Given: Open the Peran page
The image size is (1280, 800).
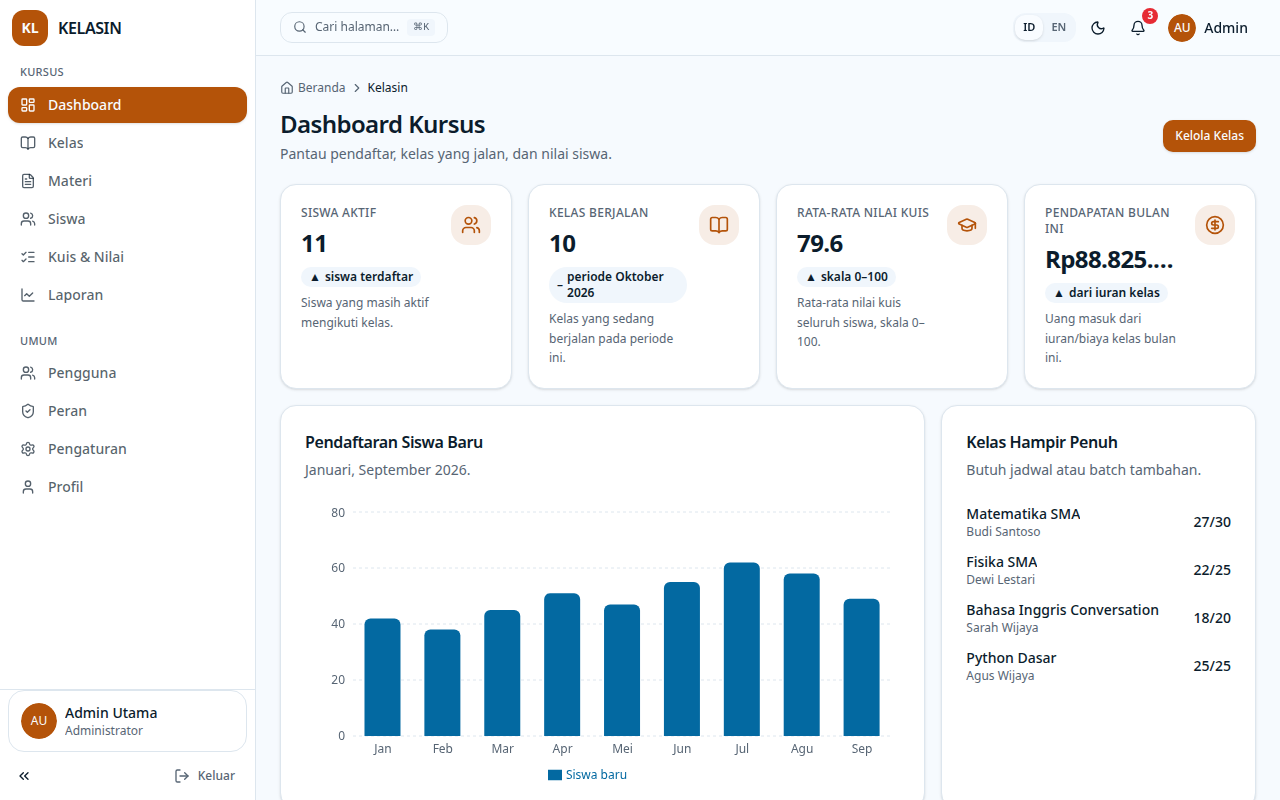Looking at the screenshot, I should [x=127, y=411].
